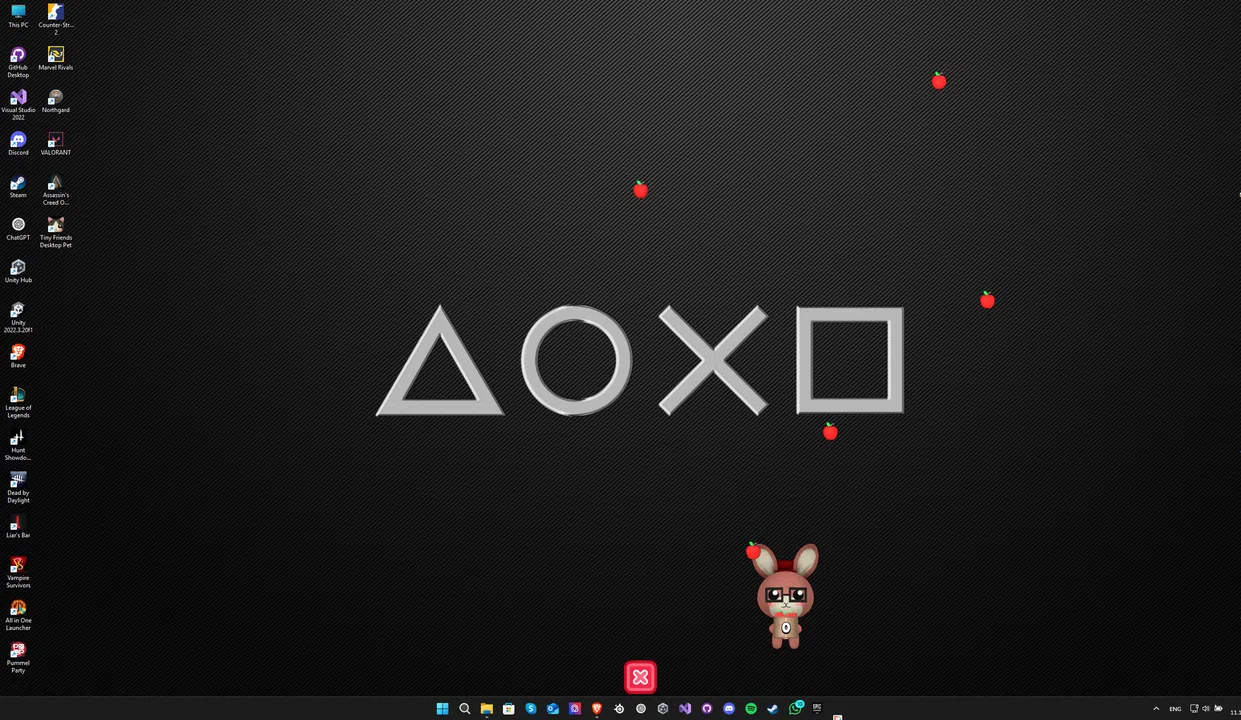
Task: Open Spotify from the taskbar
Action: [x=751, y=709]
